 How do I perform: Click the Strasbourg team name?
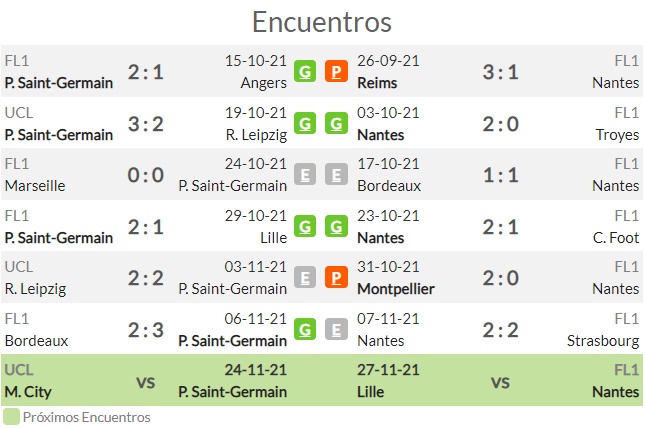point(603,341)
